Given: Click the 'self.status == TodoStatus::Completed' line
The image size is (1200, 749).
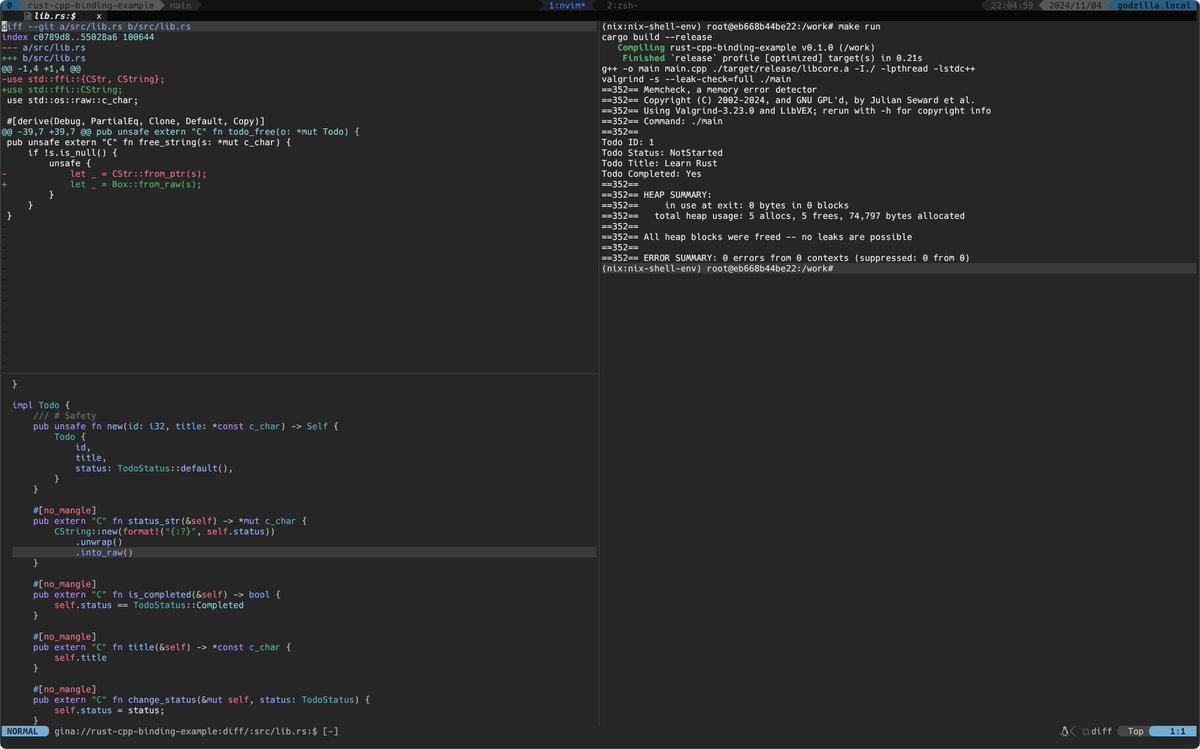Looking at the screenshot, I should pos(149,605).
